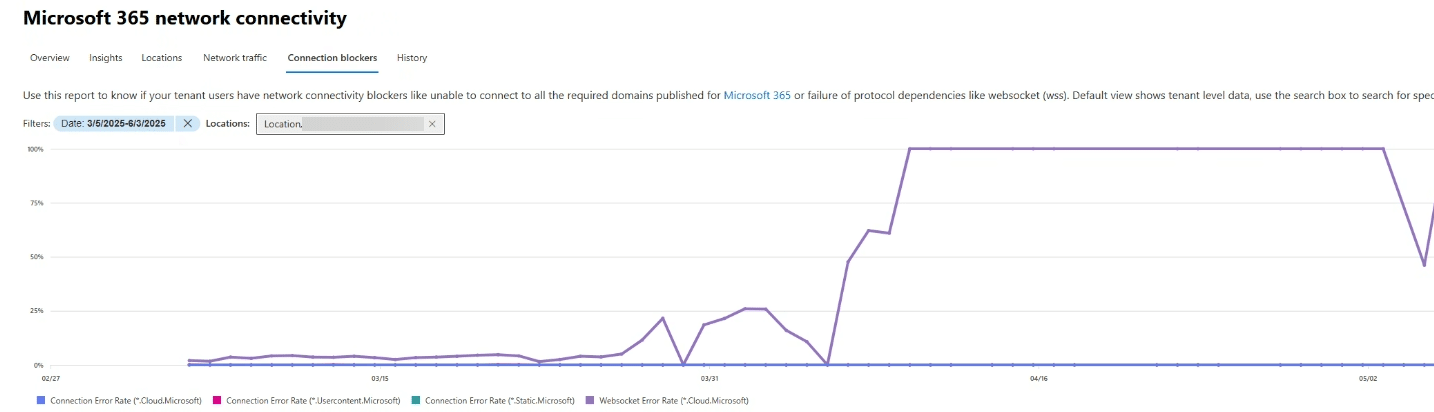Select the Network traffic tab
This screenshot has width=1434, height=412.
point(235,58)
